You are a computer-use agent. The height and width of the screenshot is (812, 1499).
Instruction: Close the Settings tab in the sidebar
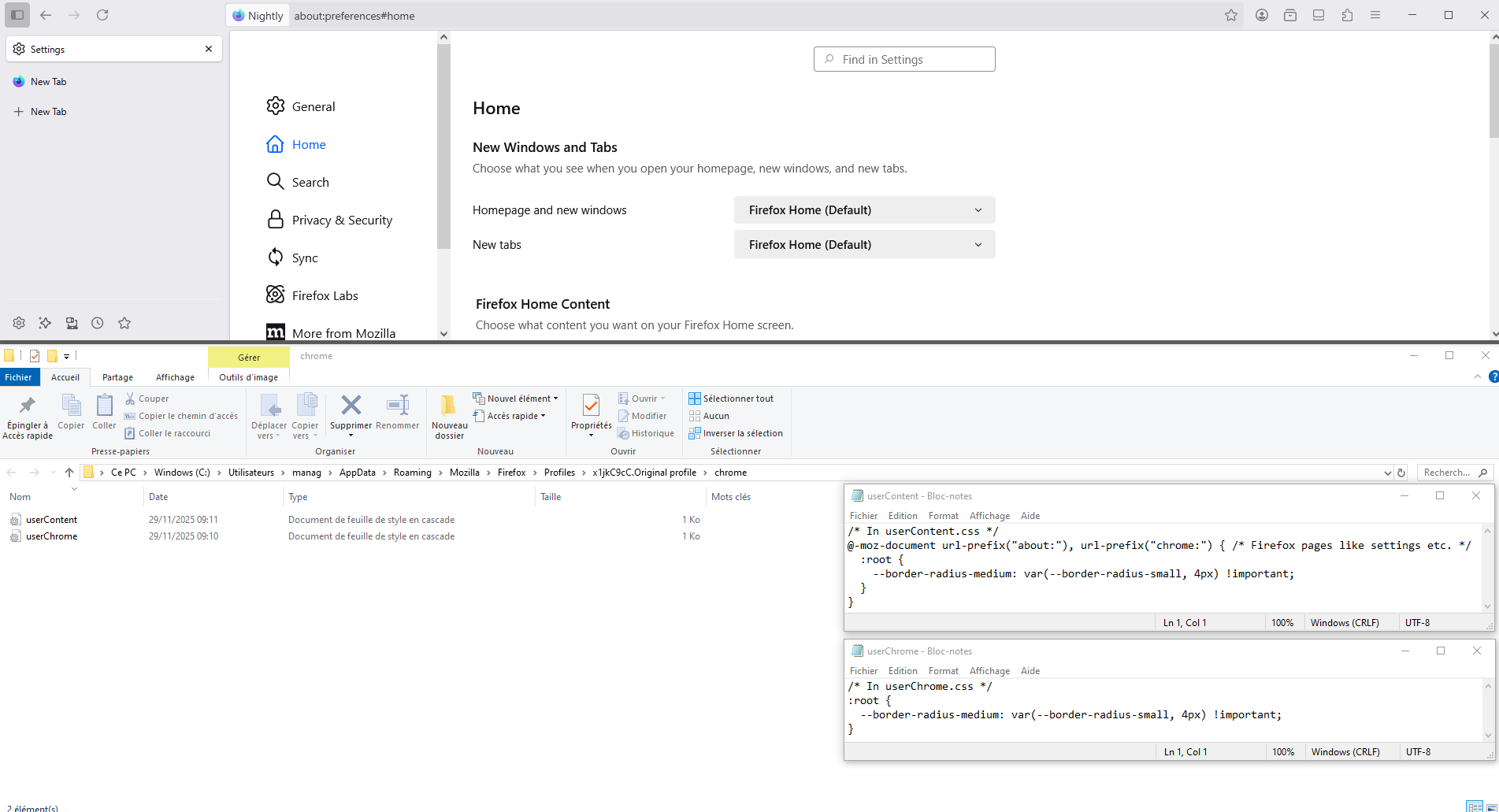point(209,49)
